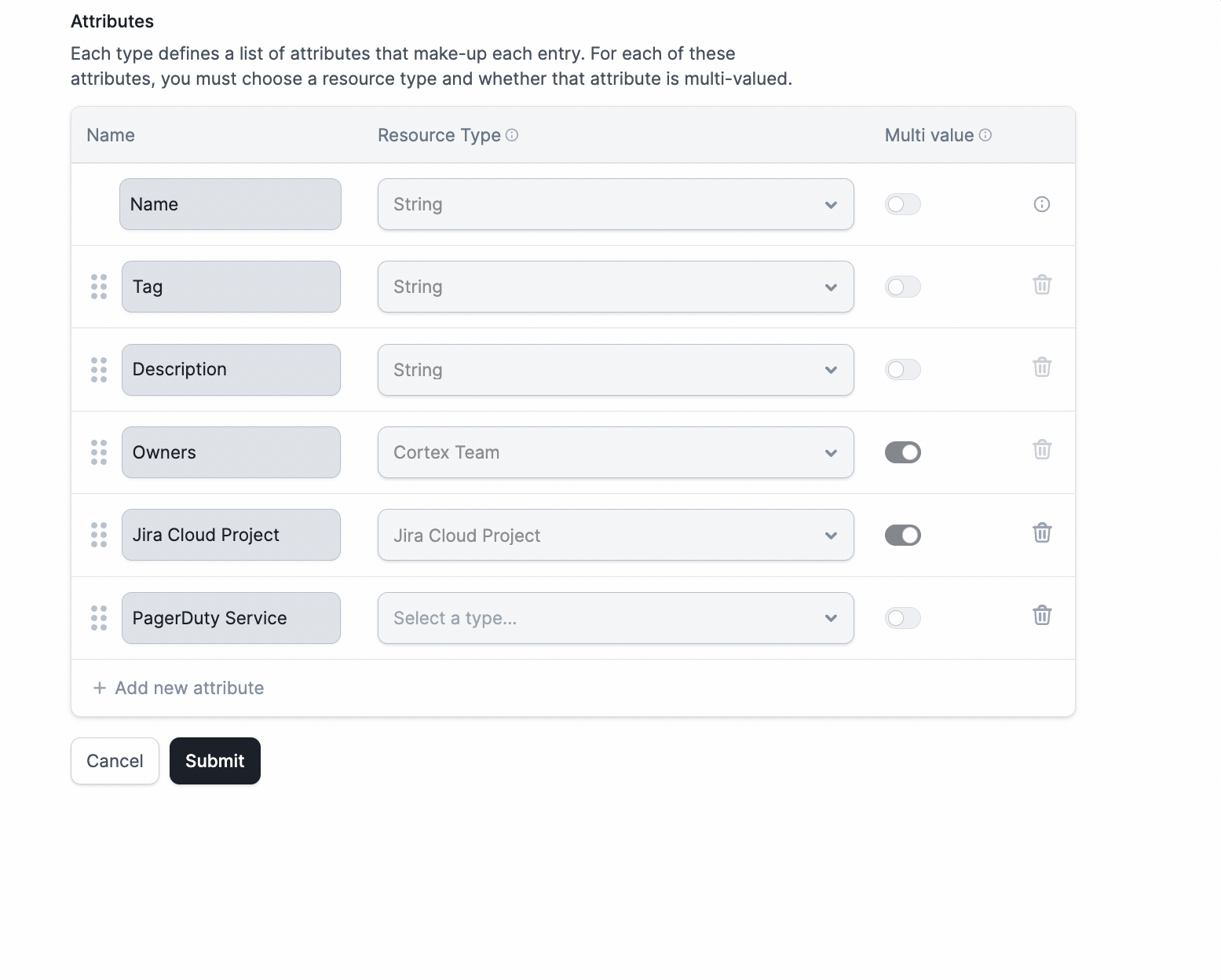Click info icon beside Multi value header
Screen dimensions: 1221x980
pyautogui.click(x=985, y=135)
